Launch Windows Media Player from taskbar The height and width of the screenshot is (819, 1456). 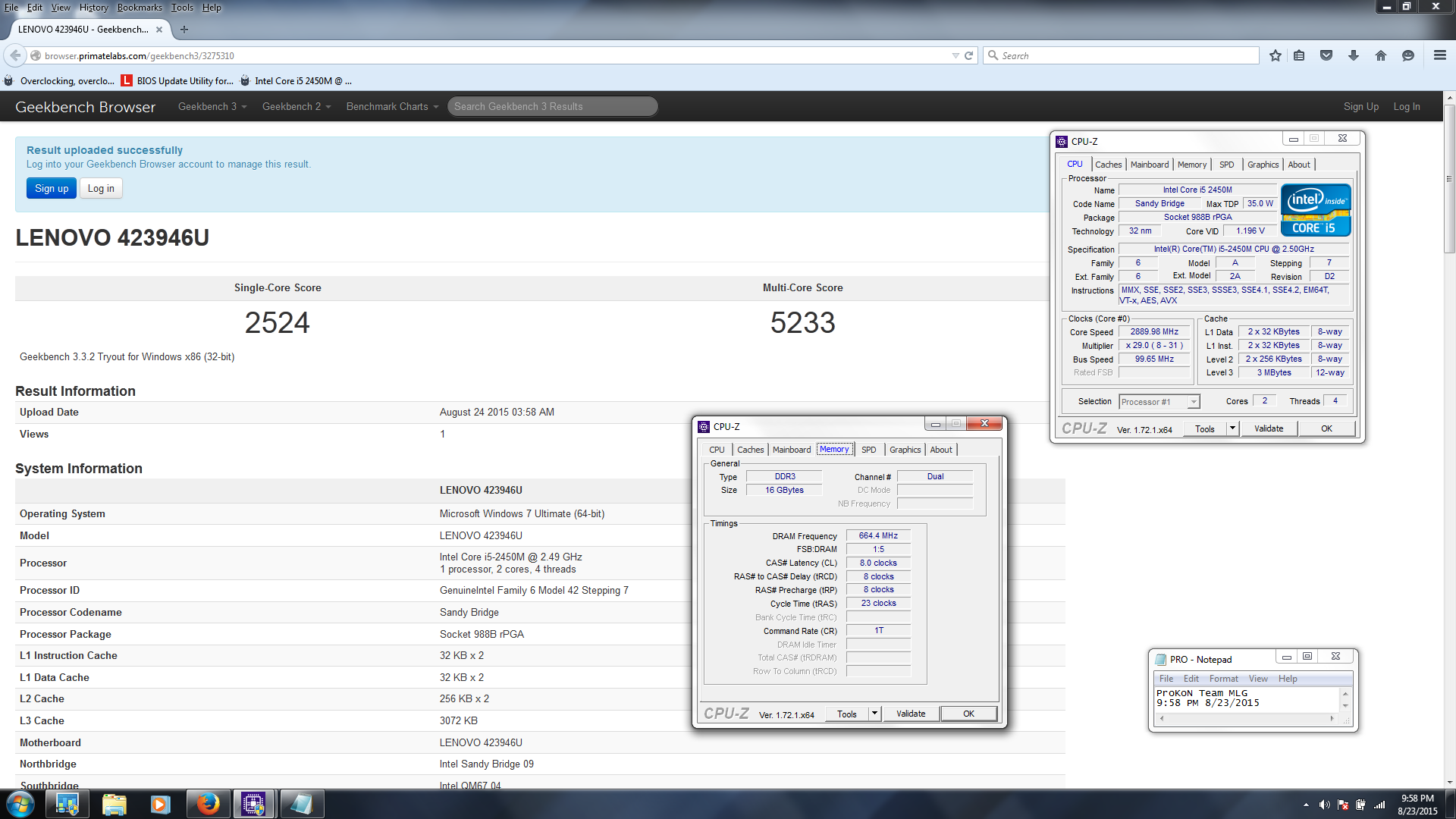pos(160,804)
